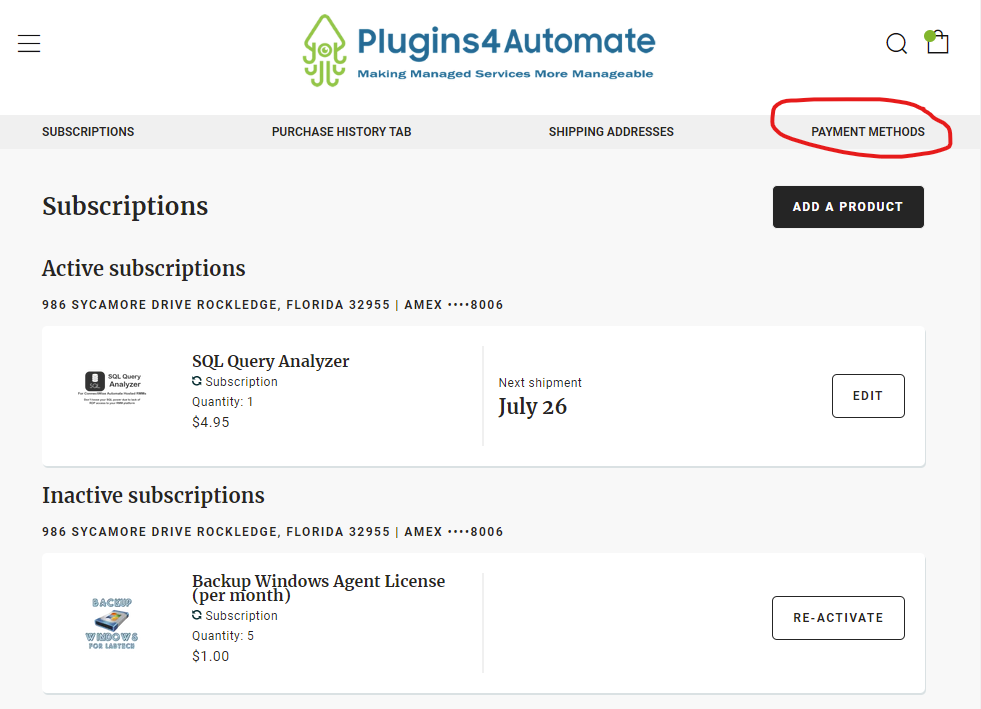981x709 pixels.
Task: Click the Subscriptions page heading
Action: click(x=125, y=207)
